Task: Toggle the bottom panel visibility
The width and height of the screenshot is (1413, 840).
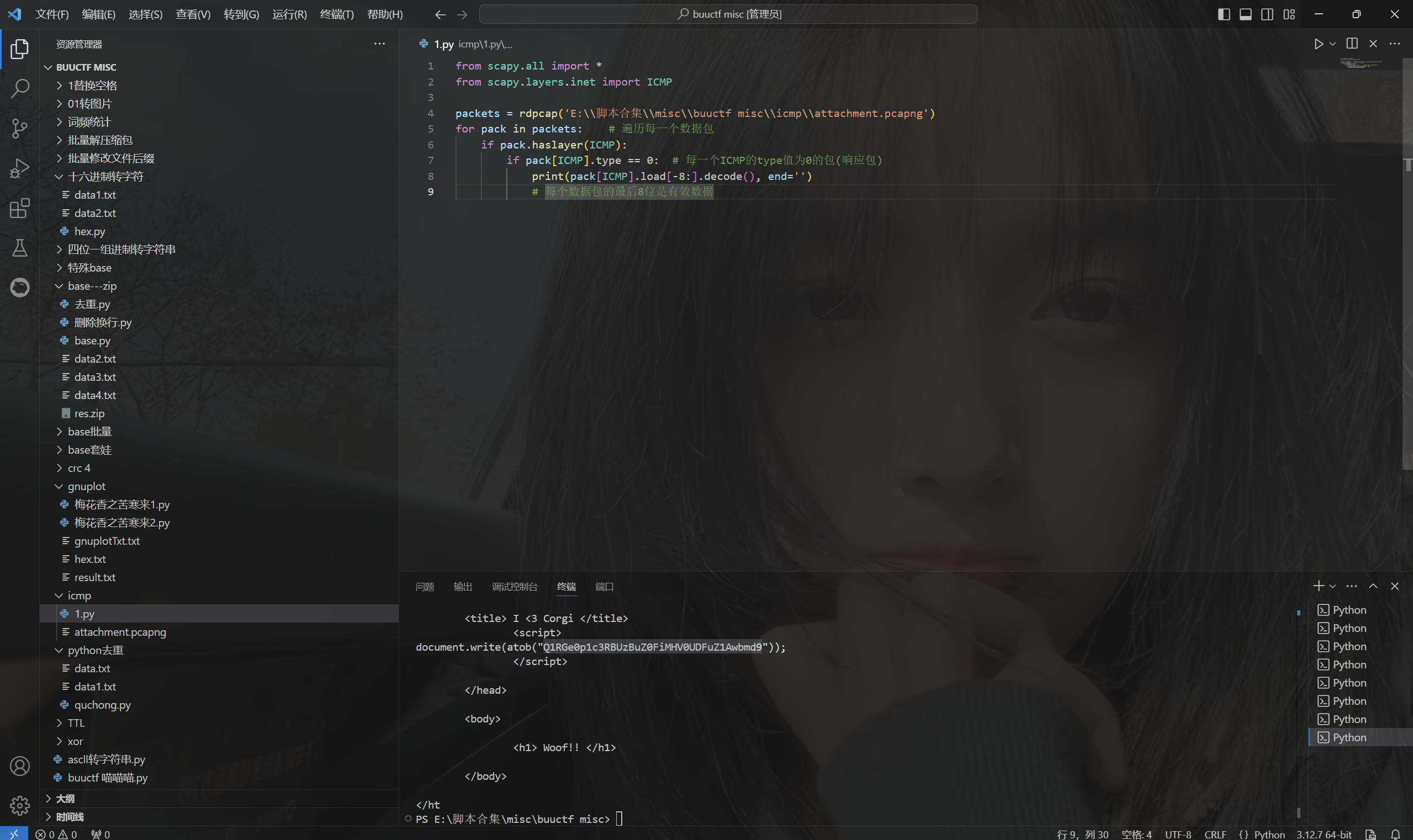Action: coord(1245,14)
